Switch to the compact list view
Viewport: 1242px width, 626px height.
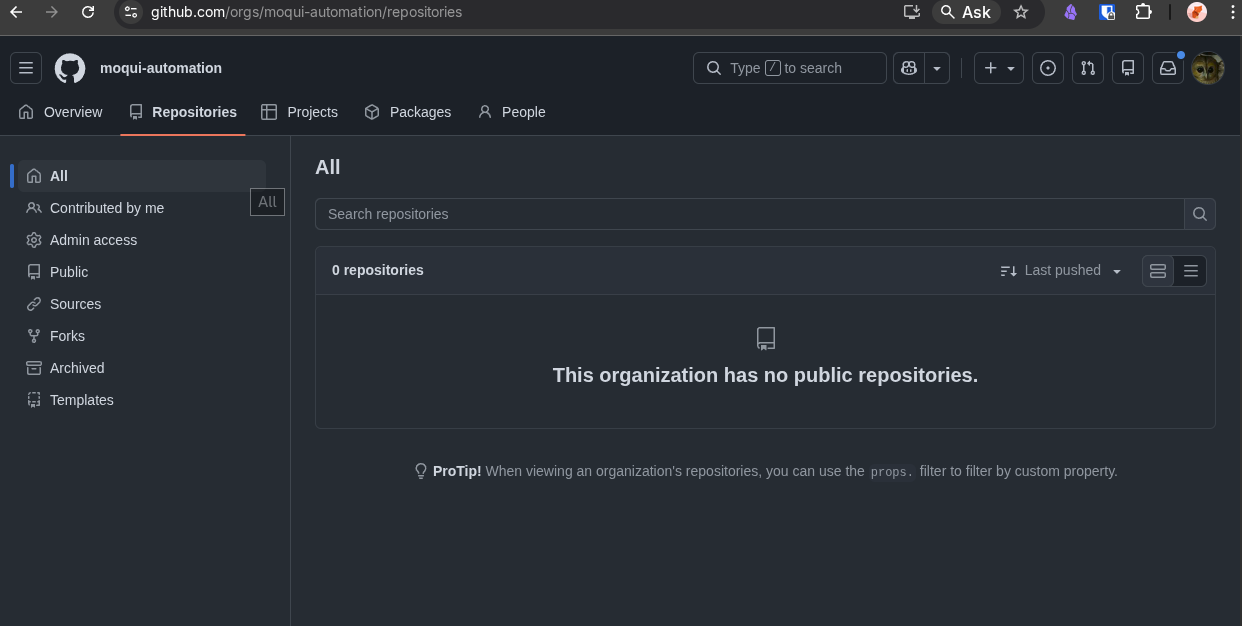[1190, 271]
